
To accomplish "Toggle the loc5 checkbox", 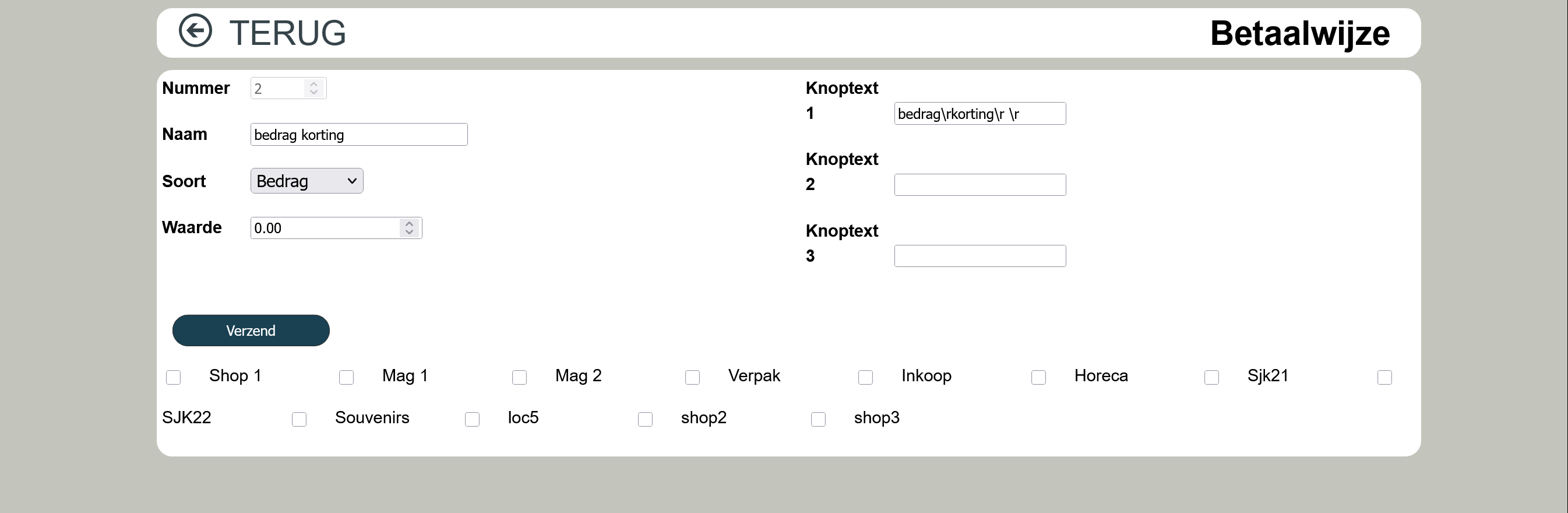I will [472, 419].
